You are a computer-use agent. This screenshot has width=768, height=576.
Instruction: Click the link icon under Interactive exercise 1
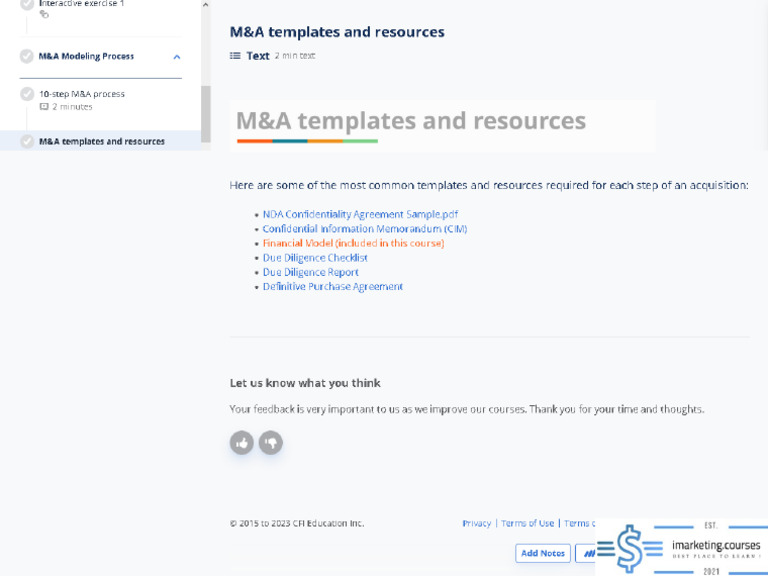click(44, 14)
